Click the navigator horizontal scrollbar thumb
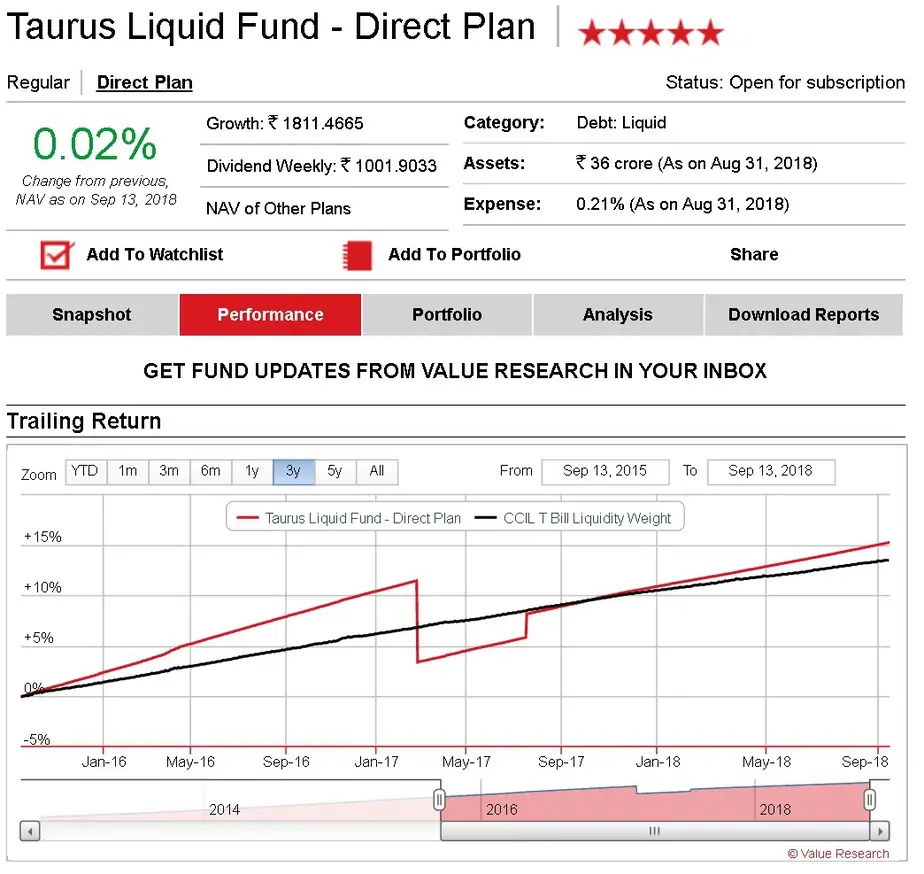Screen dimensions: 924x874 pos(655,832)
